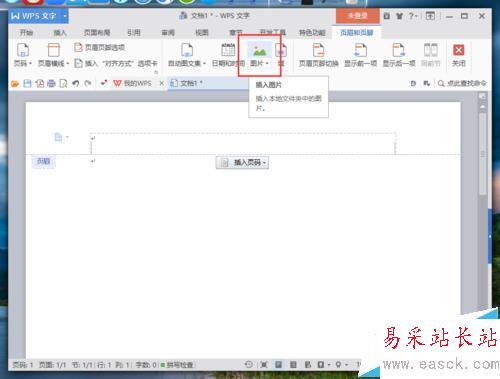Click the save disk quick access icon
The image size is (500, 379).
[x=27, y=83]
